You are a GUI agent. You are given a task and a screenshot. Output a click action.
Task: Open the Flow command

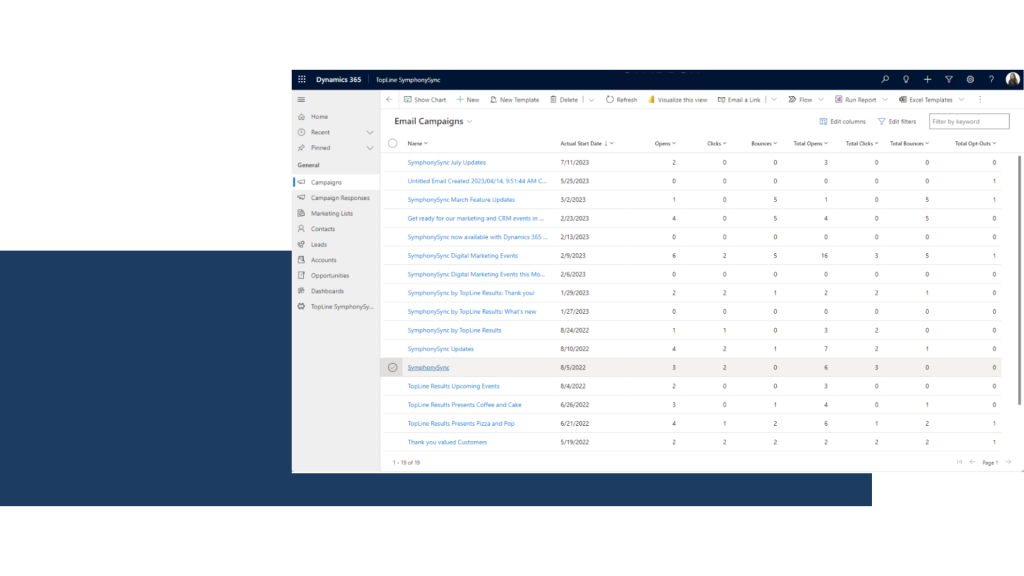(x=800, y=100)
